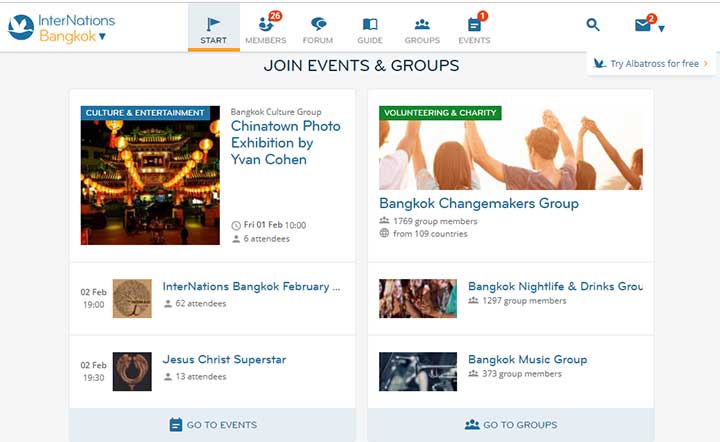
Task: Click the search magnifier icon
Action: tap(593, 24)
